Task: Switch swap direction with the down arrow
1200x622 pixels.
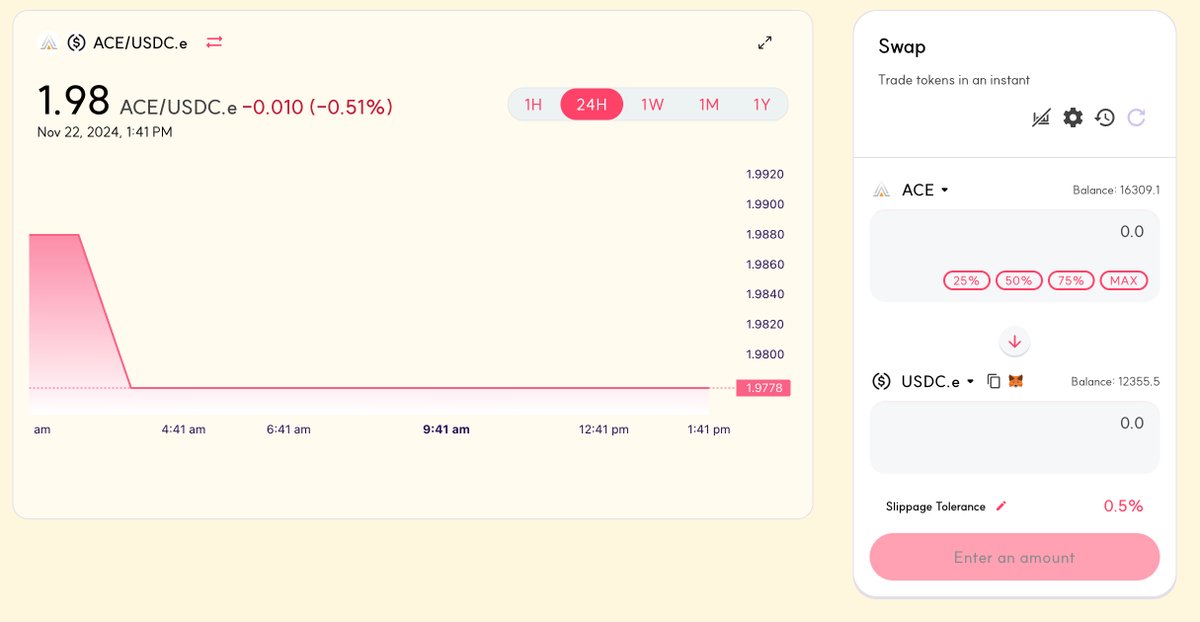Action: [x=1014, y=341]
